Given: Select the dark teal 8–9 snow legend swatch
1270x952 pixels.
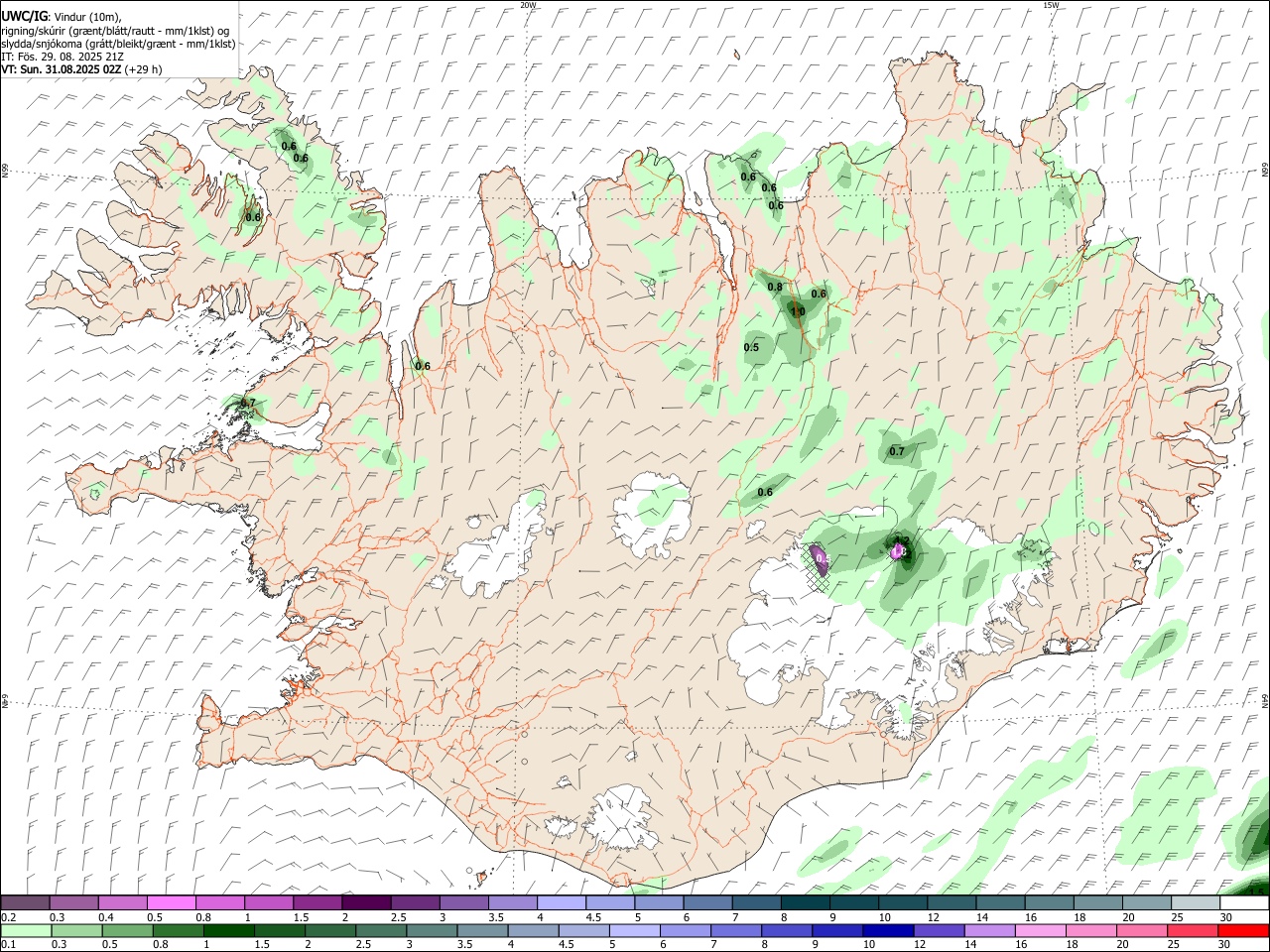Looking at the screenshot, I should [x=806, y=903].
